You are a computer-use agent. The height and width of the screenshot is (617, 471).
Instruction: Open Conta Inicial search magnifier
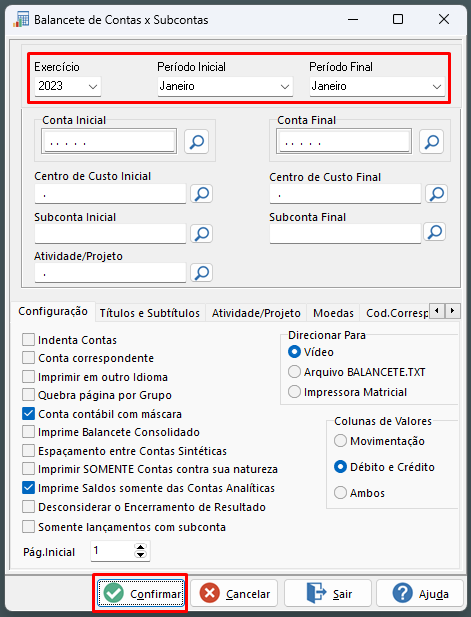[196, 142]
